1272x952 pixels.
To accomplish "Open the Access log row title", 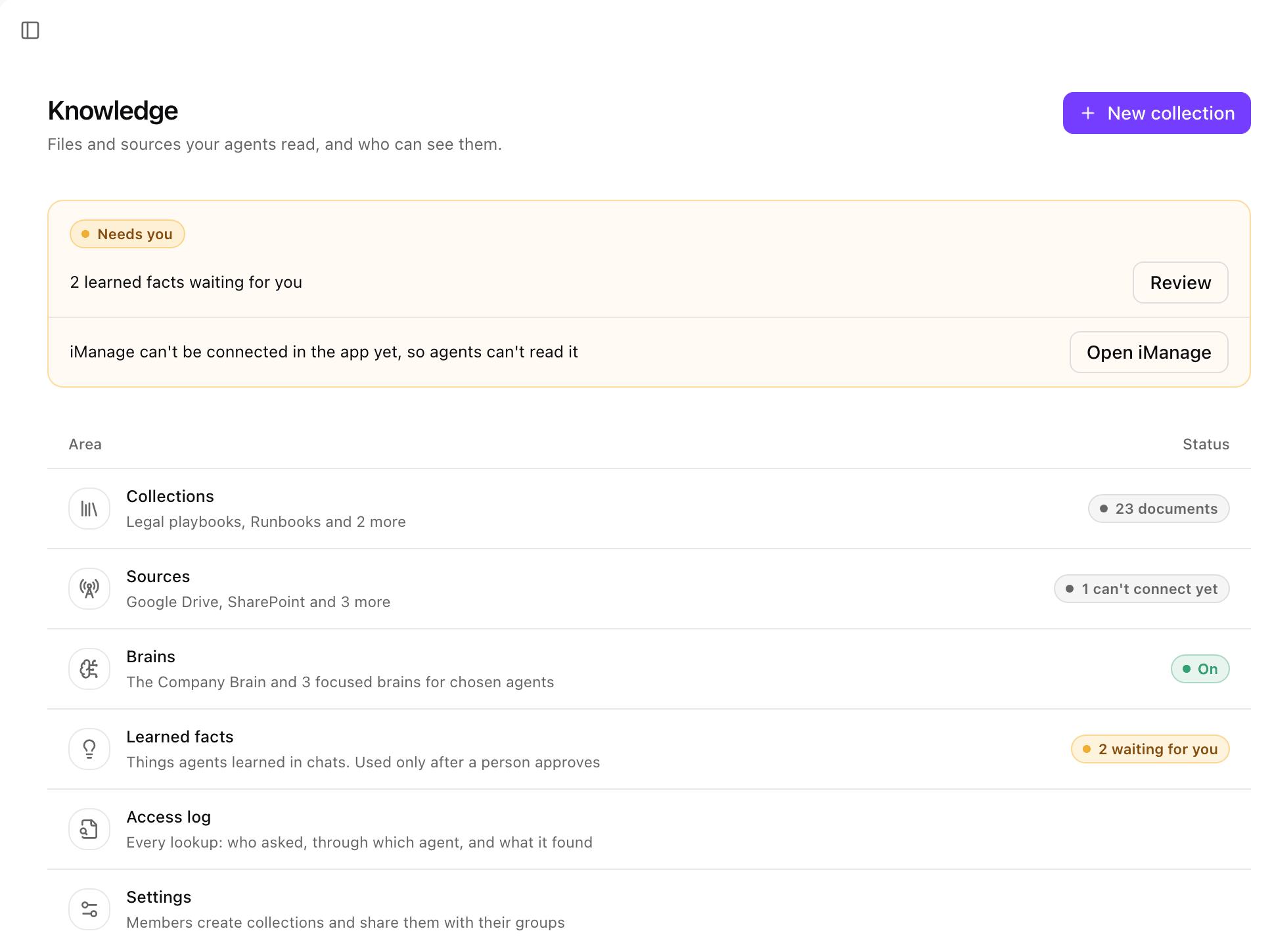I will point(168,817).
